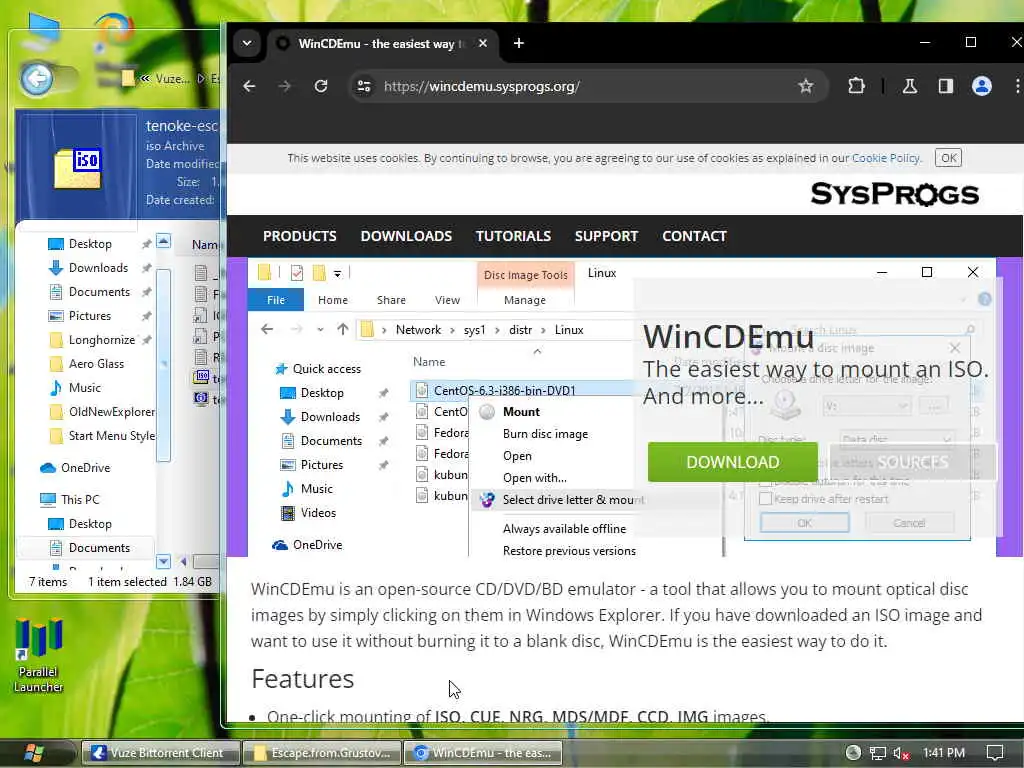The width and height of the screenshot is (1024, 768).
Task: Click the round tray icon left of network
Action: (x=853, y=753)
